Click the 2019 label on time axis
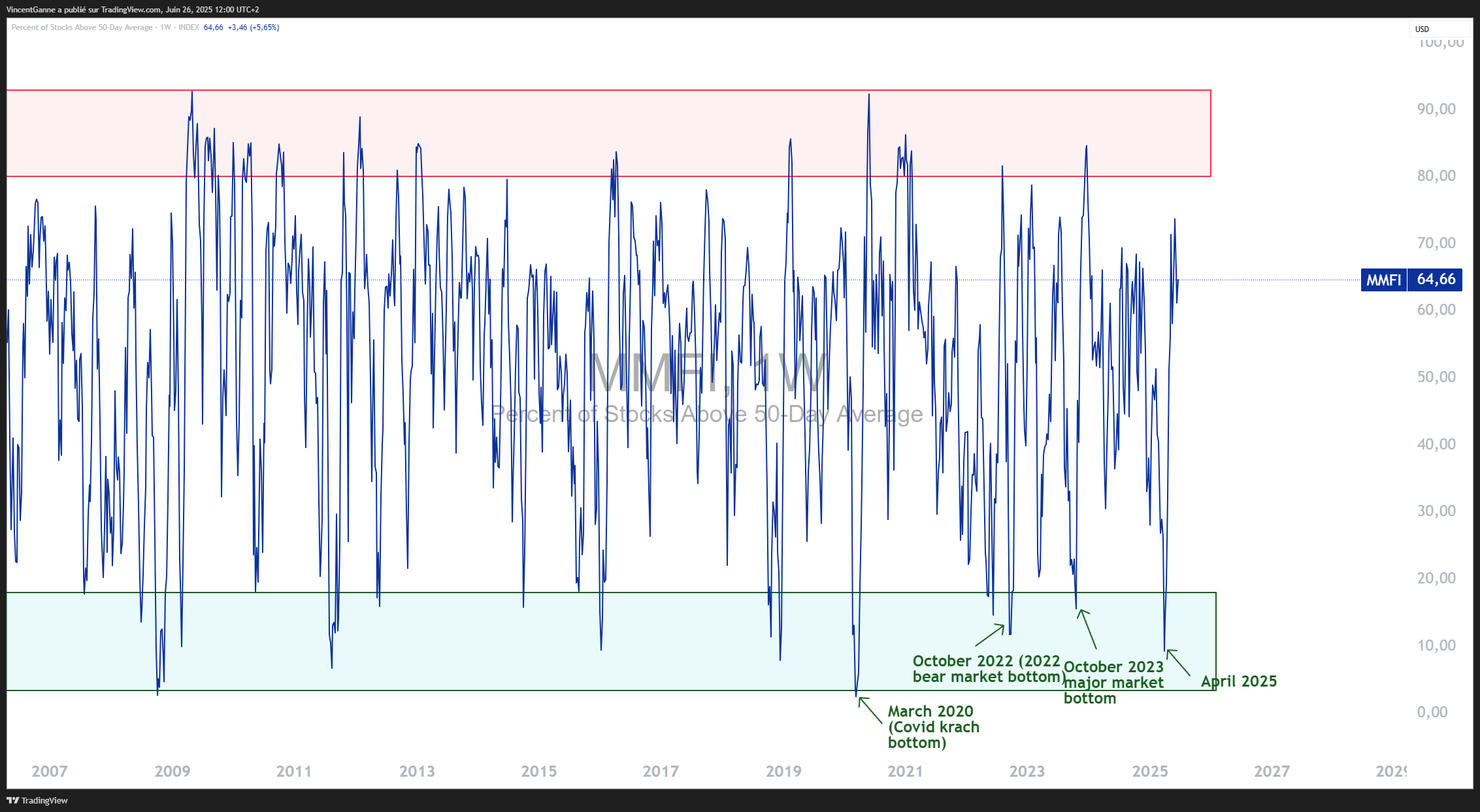 tap(783, 771)
